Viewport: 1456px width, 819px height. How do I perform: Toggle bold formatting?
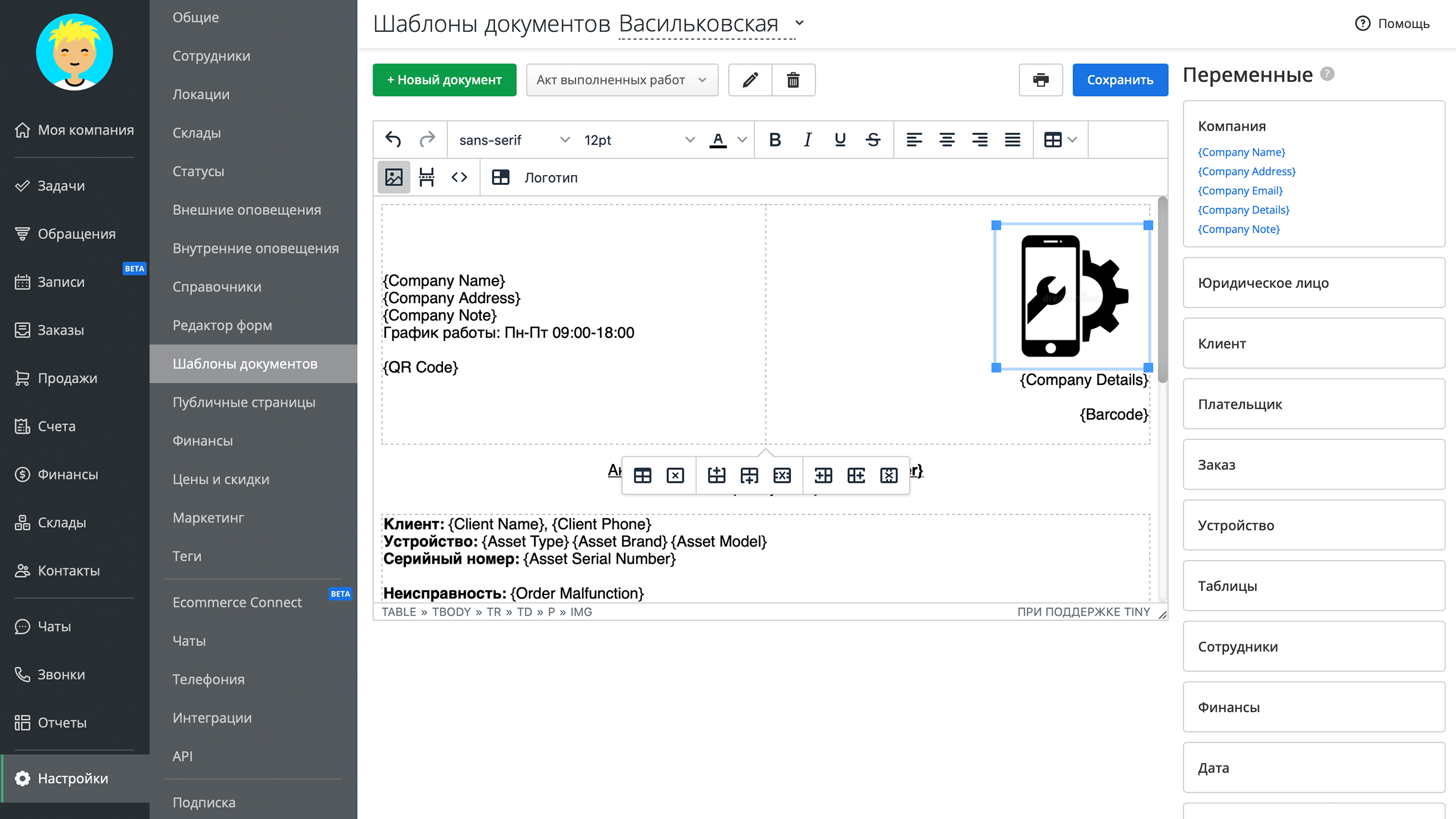[x=775, y=139]
